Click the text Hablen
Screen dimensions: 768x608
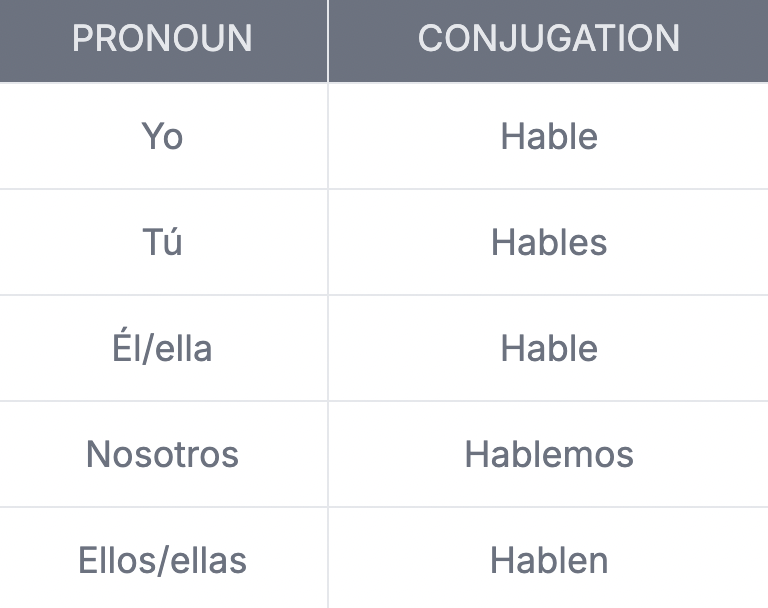(x=549, y=560)
